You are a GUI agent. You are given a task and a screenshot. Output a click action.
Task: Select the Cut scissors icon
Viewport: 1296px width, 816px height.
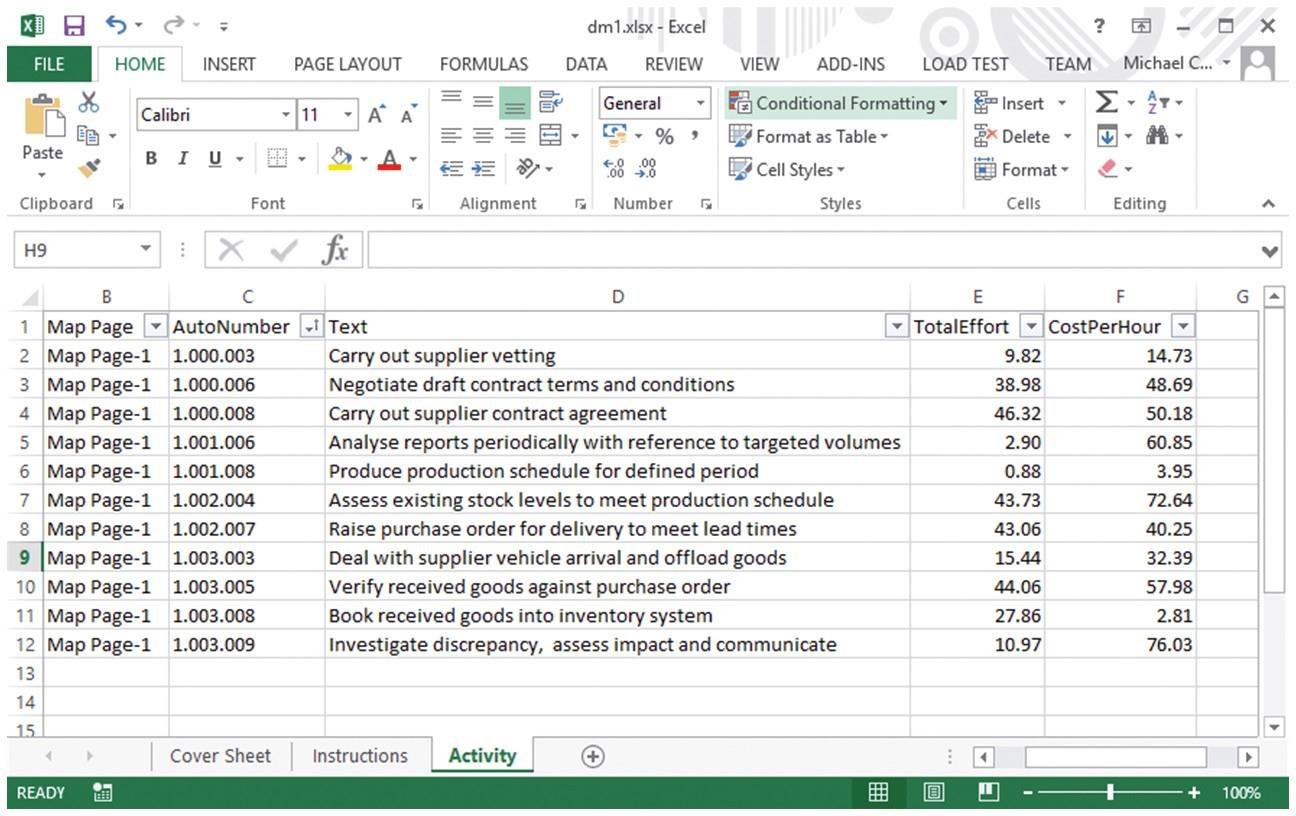[89, 102]
